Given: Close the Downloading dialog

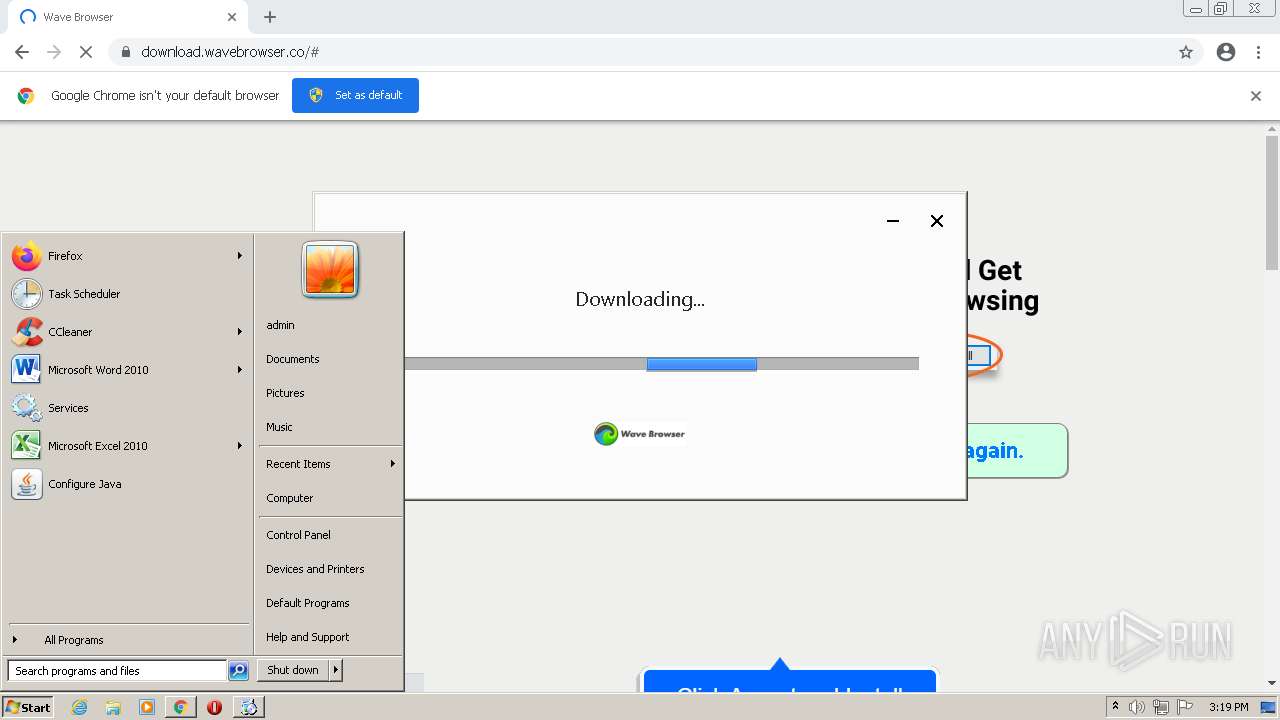Looking at the screenshot, I should coord(937,221).
